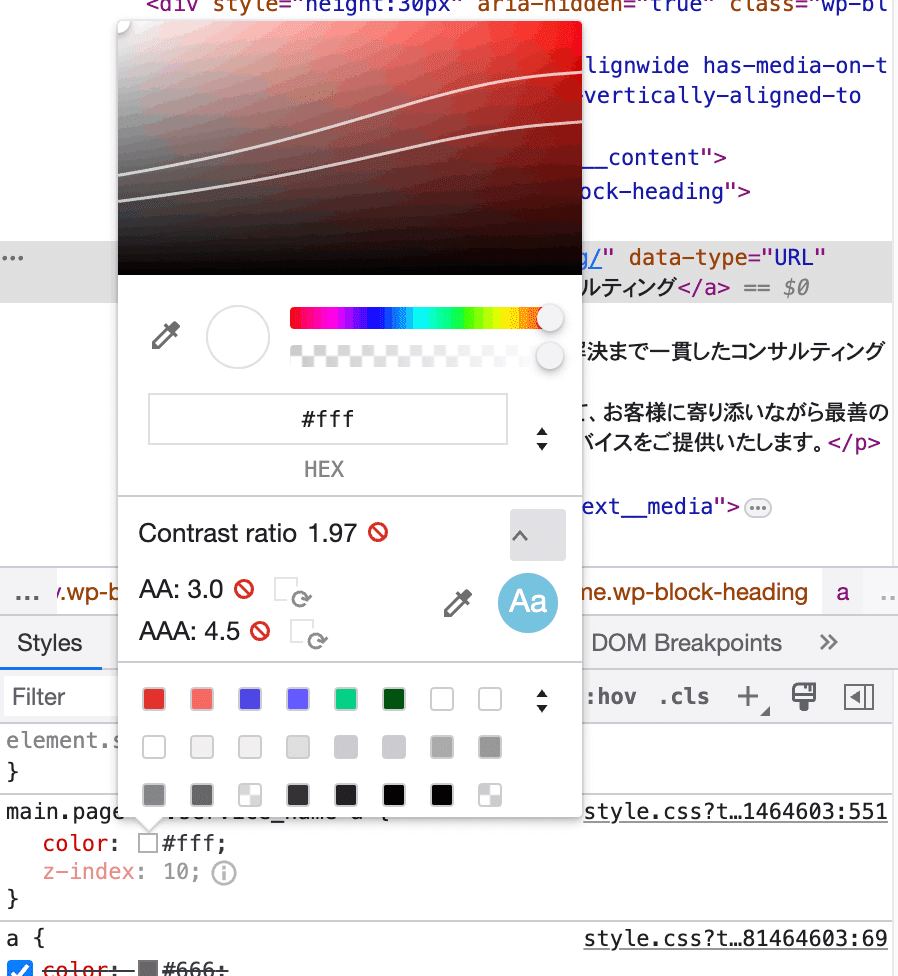Screen dimensions: 898x976
Task: Pick the mint green palette swatch
Action: 345,699
